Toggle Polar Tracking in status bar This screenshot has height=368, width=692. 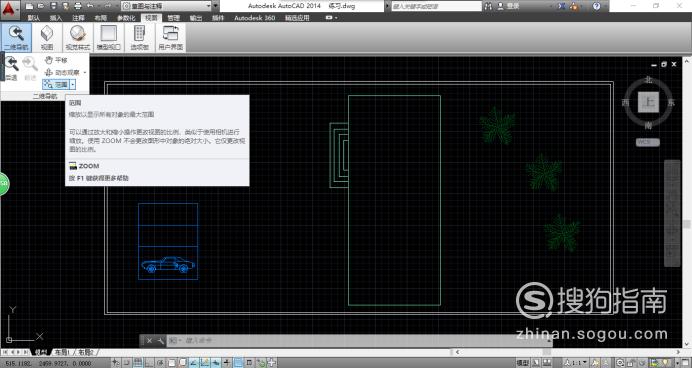point(161,363)
